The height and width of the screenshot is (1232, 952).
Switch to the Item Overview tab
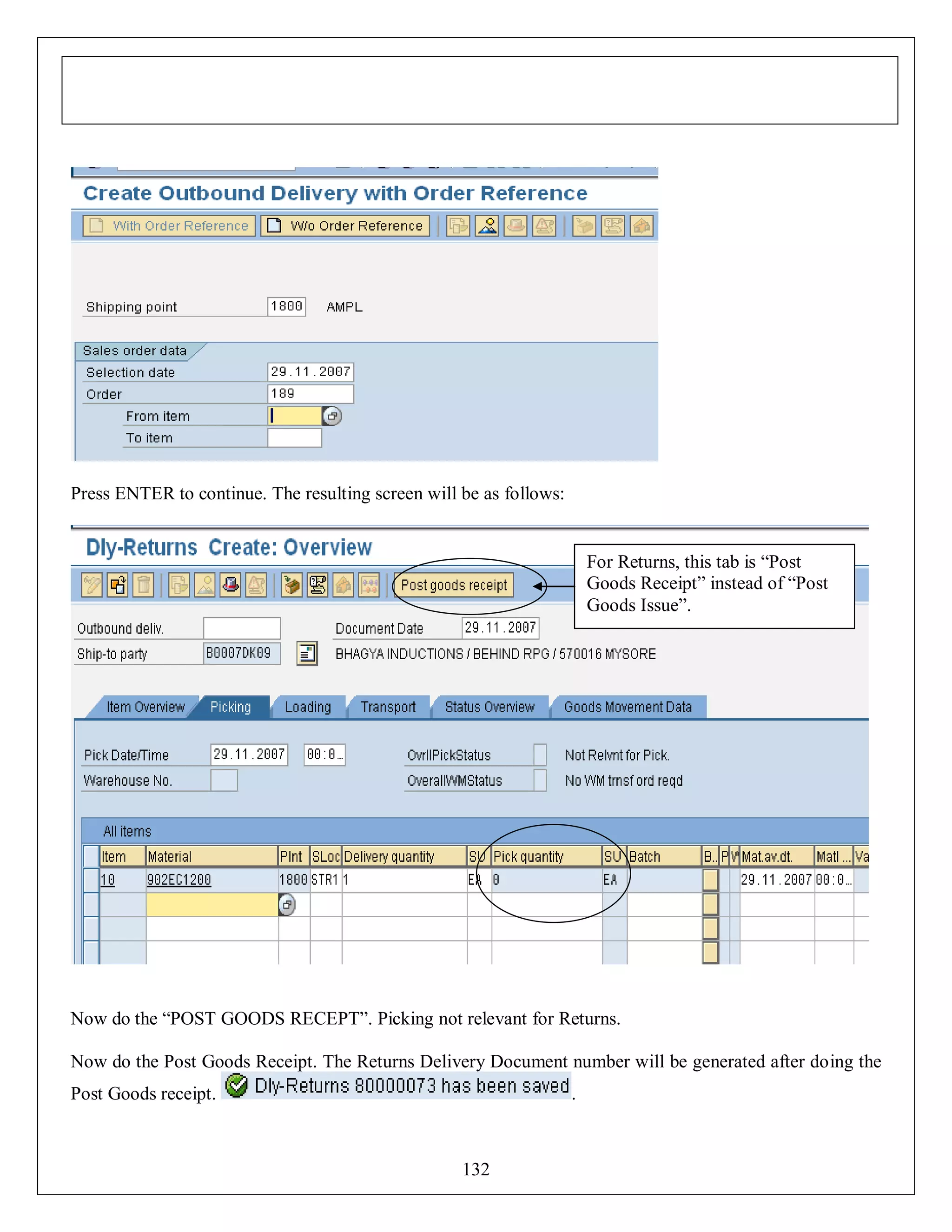(x=145, y=708)
